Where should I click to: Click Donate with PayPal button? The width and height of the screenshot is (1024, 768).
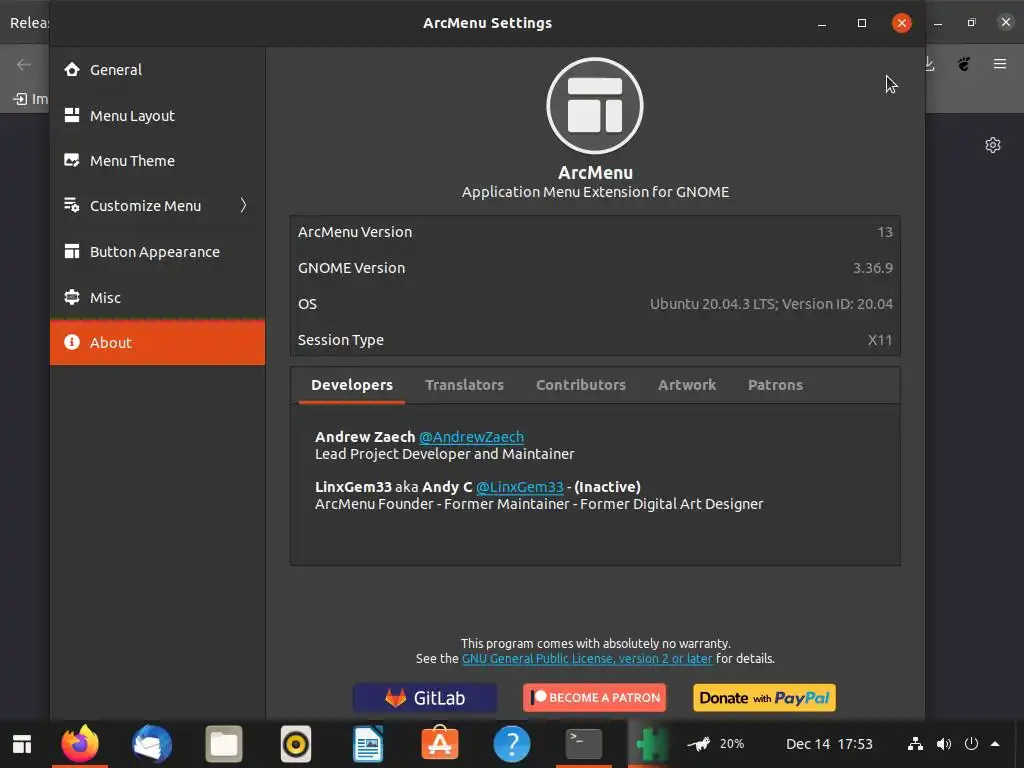click(x=764, y=697)
